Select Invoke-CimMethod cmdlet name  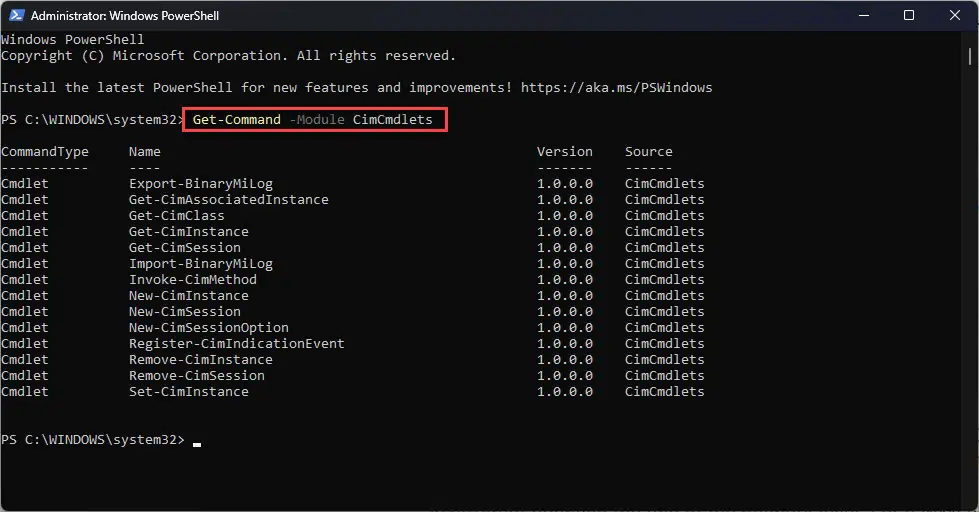click(193, 280)
